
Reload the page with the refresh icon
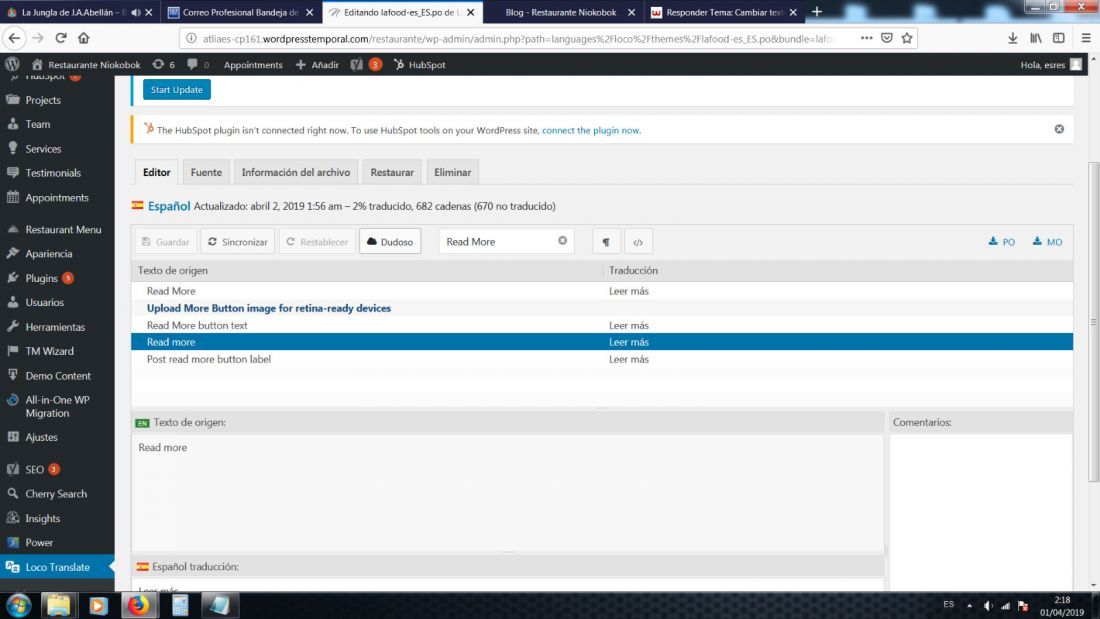[x=61, y=38]
